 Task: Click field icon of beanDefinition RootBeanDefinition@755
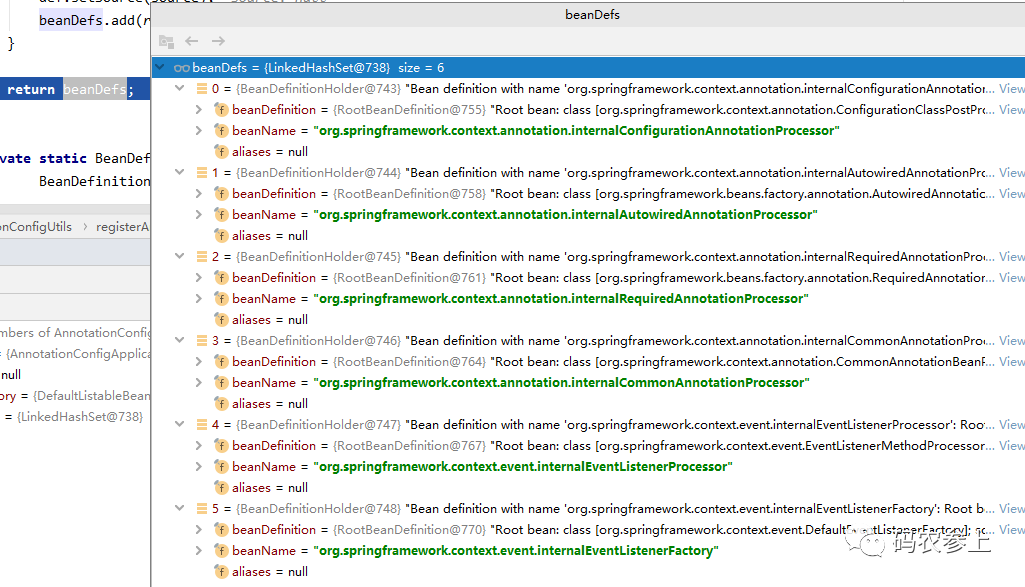[x=221, y=110]
